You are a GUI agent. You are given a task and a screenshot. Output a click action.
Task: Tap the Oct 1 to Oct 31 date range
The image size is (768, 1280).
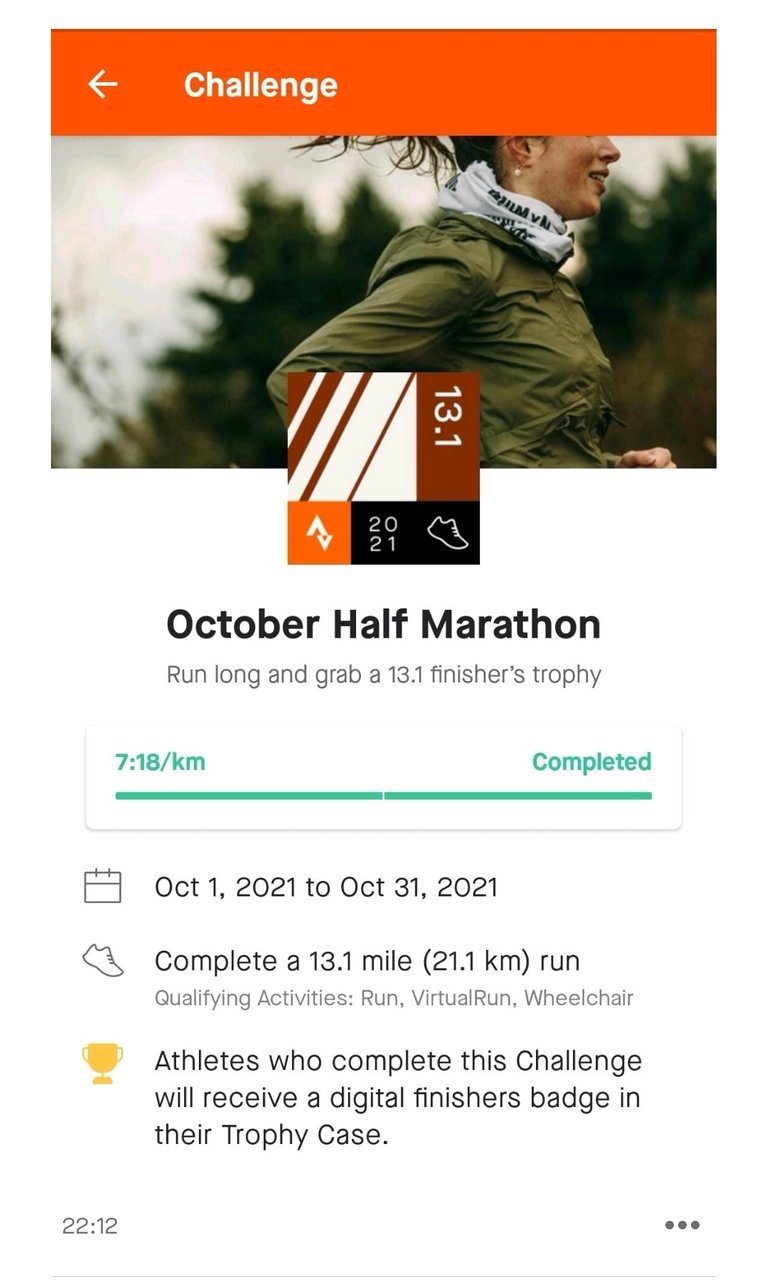point(326,887)
